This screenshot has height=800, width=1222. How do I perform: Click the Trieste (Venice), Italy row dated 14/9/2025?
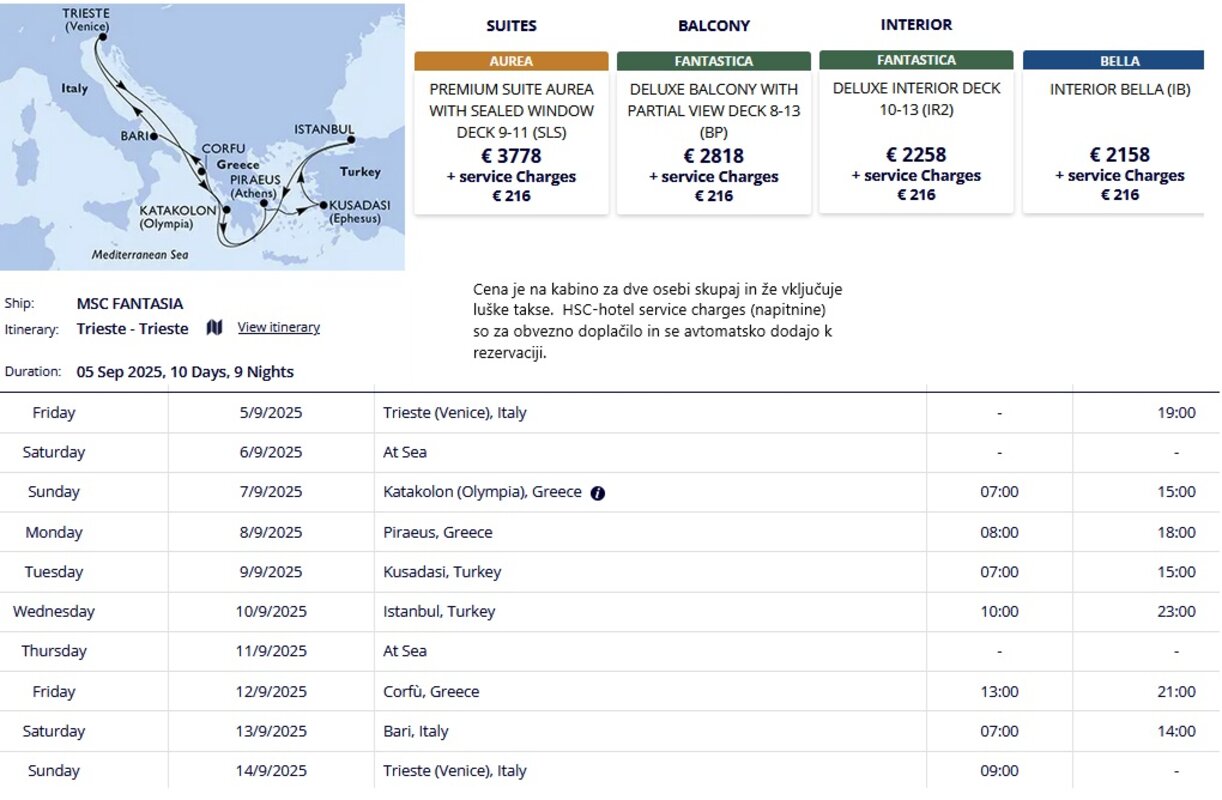[x=610, y=771]
